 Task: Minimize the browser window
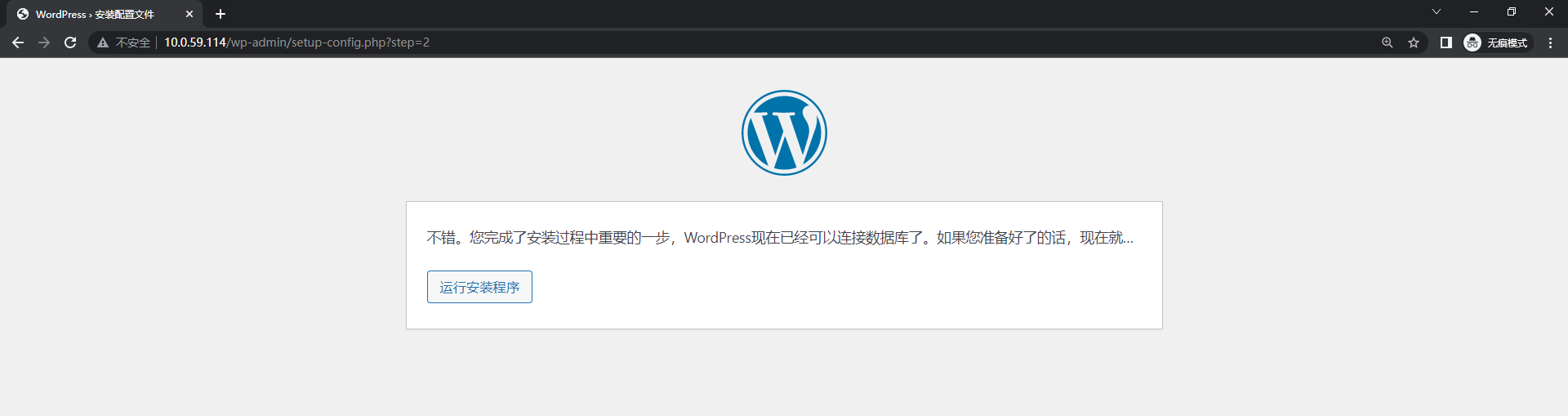pos(1474,11)
